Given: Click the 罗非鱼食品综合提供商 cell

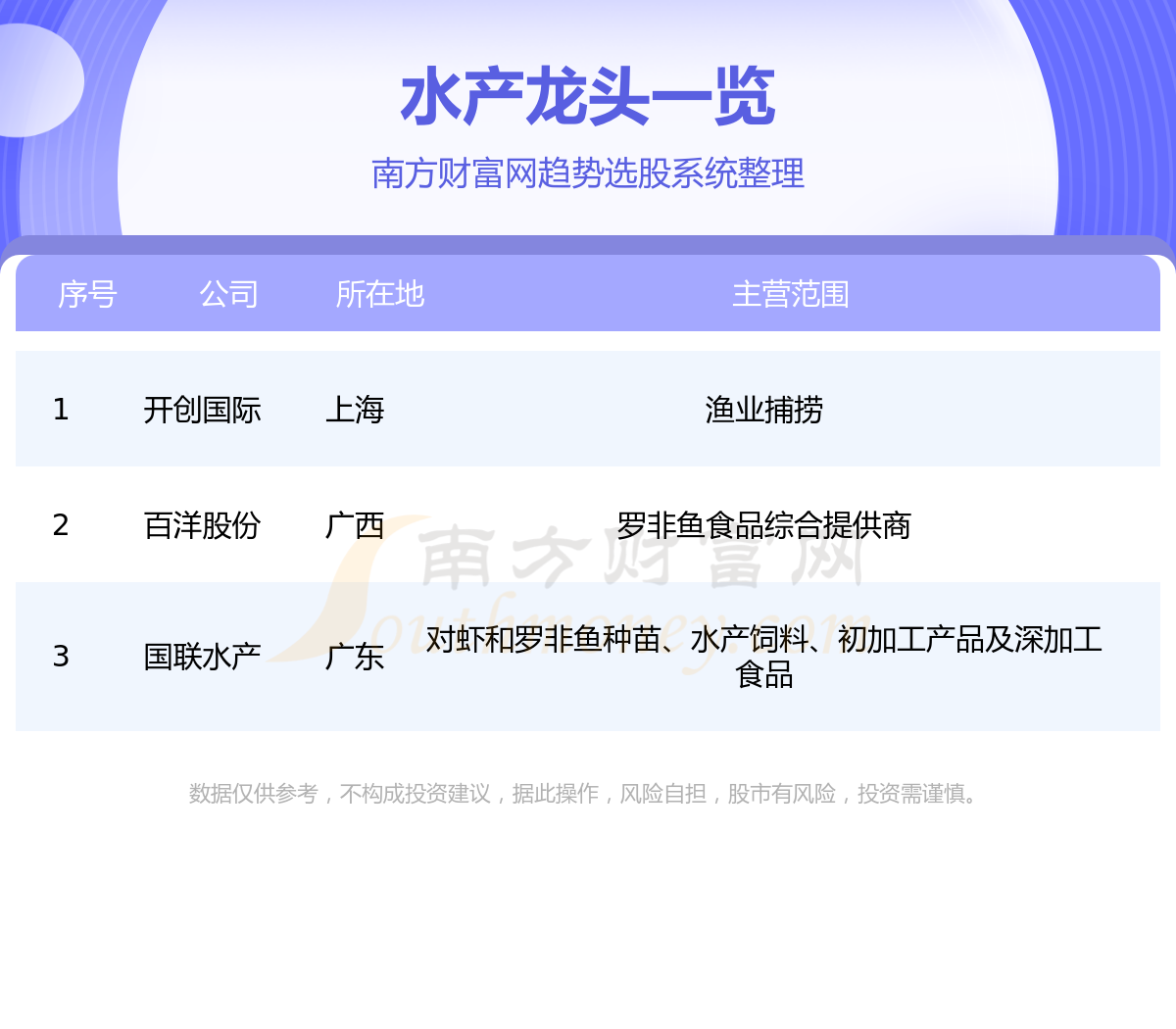Looking at the screenshot, I should [763, 525].
